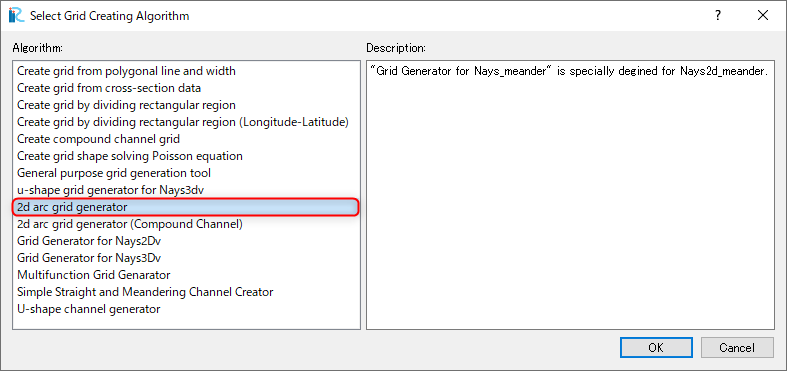Screen dimensions: 787x371
Task: Confirm the selection with the OK button
Action: coord(656,347)
